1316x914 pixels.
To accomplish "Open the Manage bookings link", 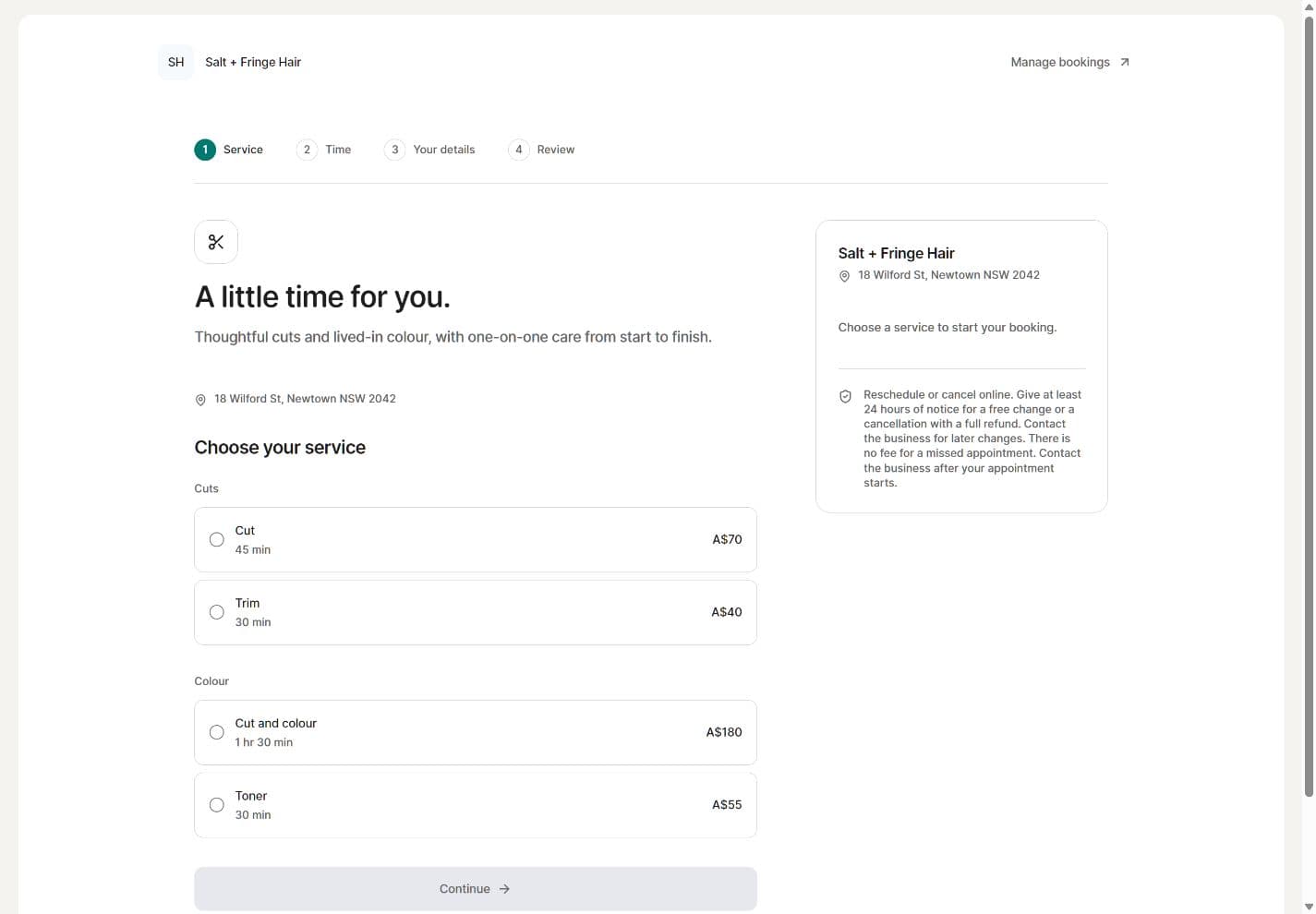I will point(1069,62).
